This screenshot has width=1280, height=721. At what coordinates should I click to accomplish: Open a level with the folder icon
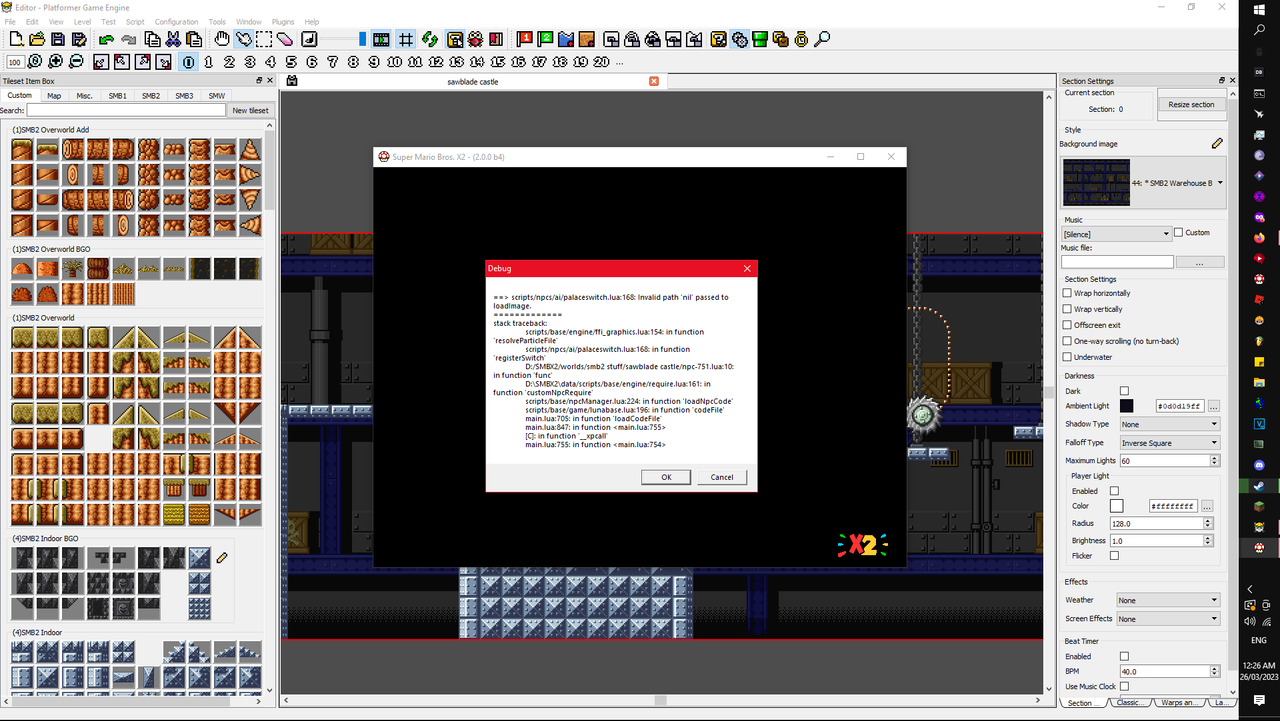click(37, 39)
